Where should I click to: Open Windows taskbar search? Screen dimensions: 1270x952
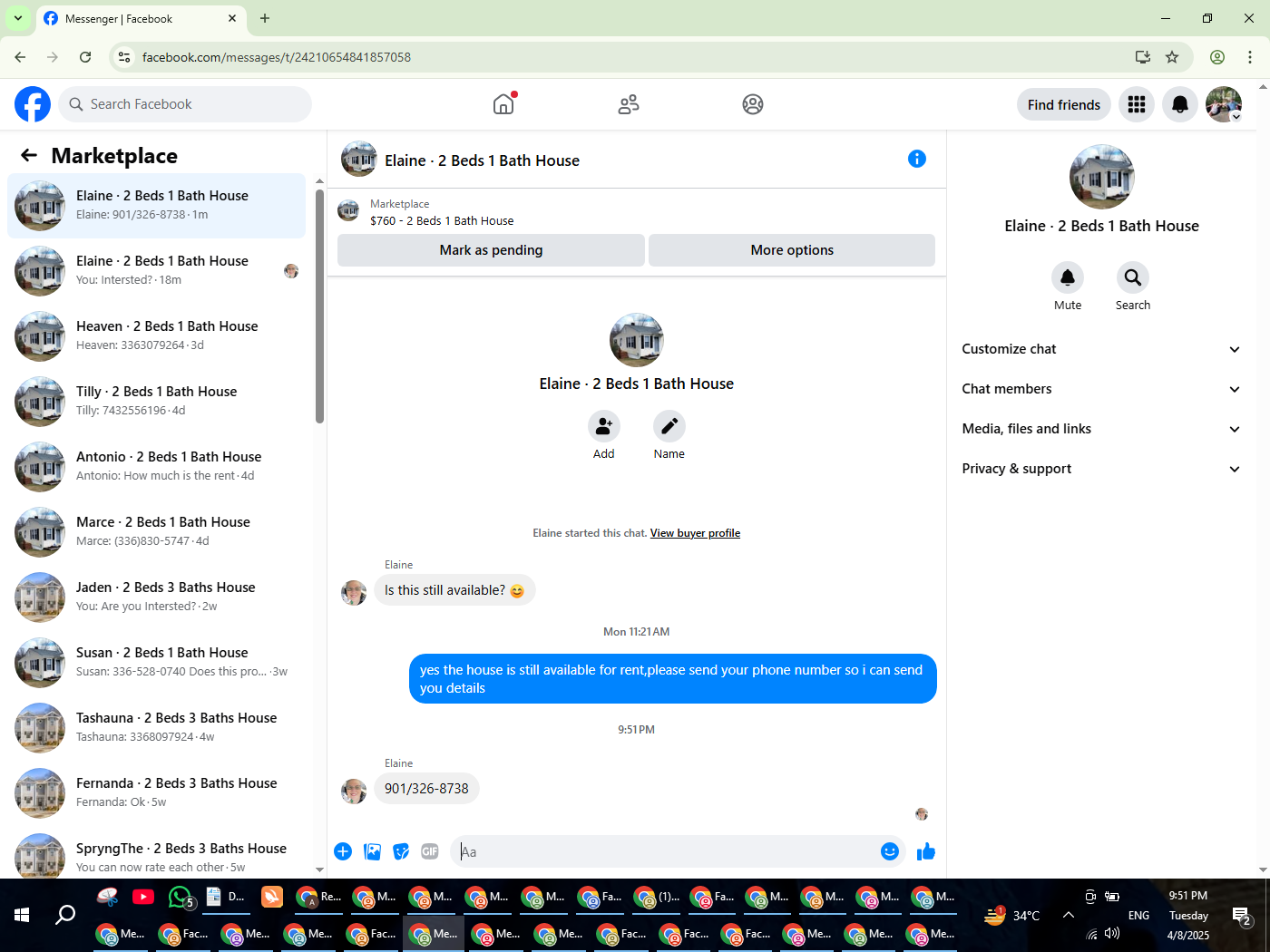coord(65,915)
